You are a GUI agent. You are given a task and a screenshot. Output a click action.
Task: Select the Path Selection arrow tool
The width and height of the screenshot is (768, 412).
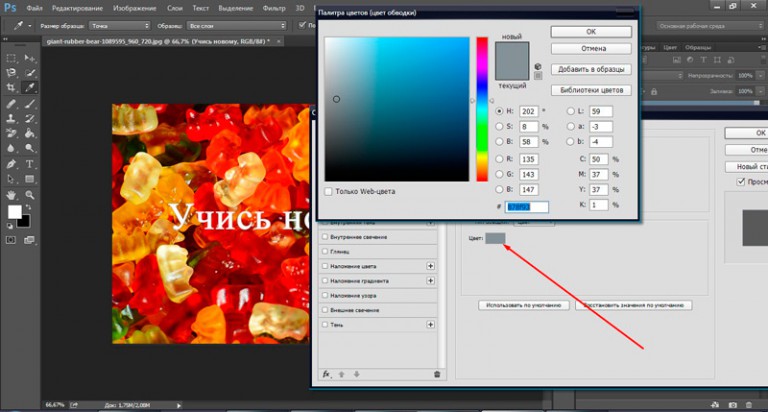[x=11, y=179]
